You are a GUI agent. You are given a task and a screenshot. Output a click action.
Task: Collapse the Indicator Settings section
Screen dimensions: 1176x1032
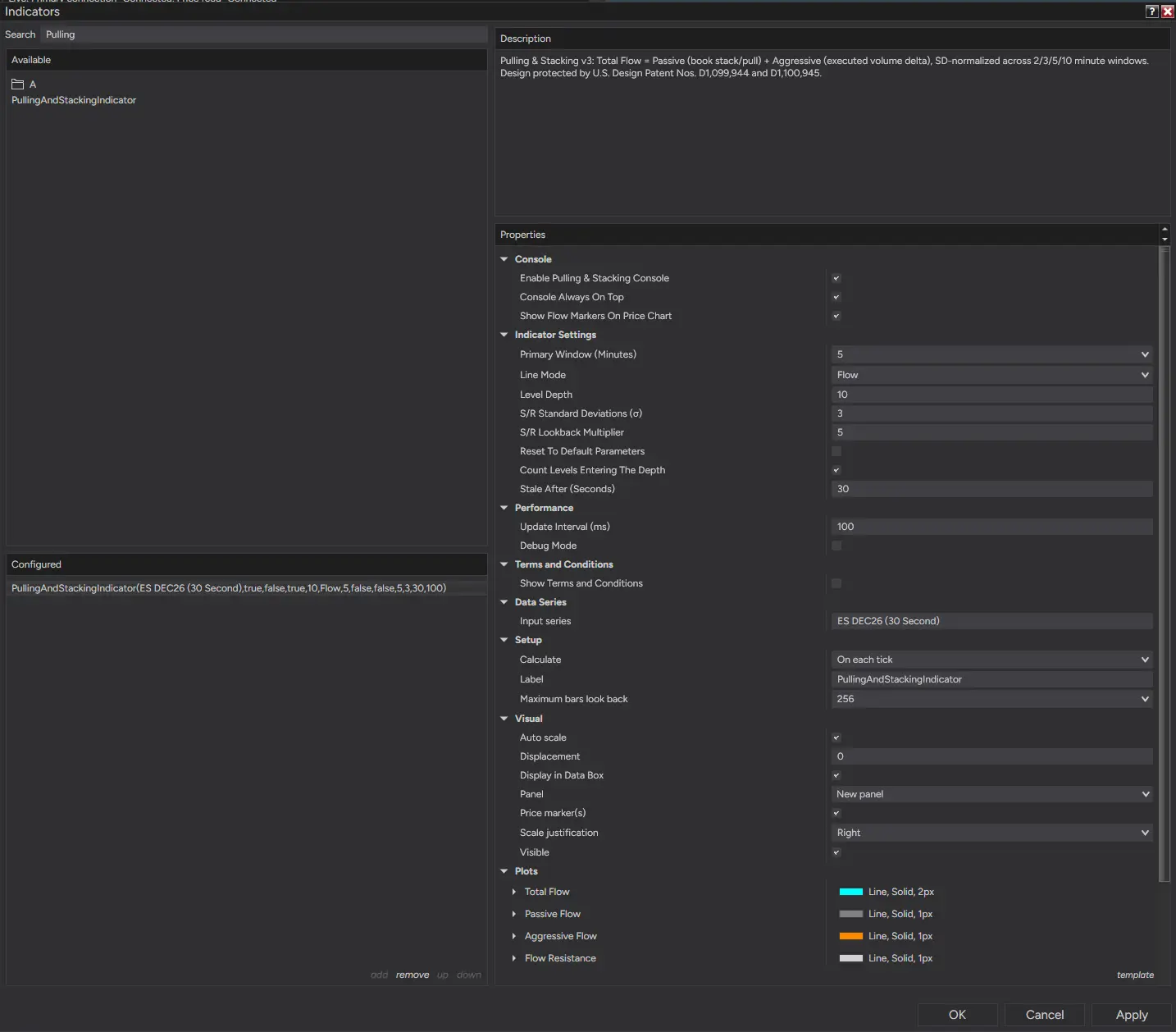(504, 335)
